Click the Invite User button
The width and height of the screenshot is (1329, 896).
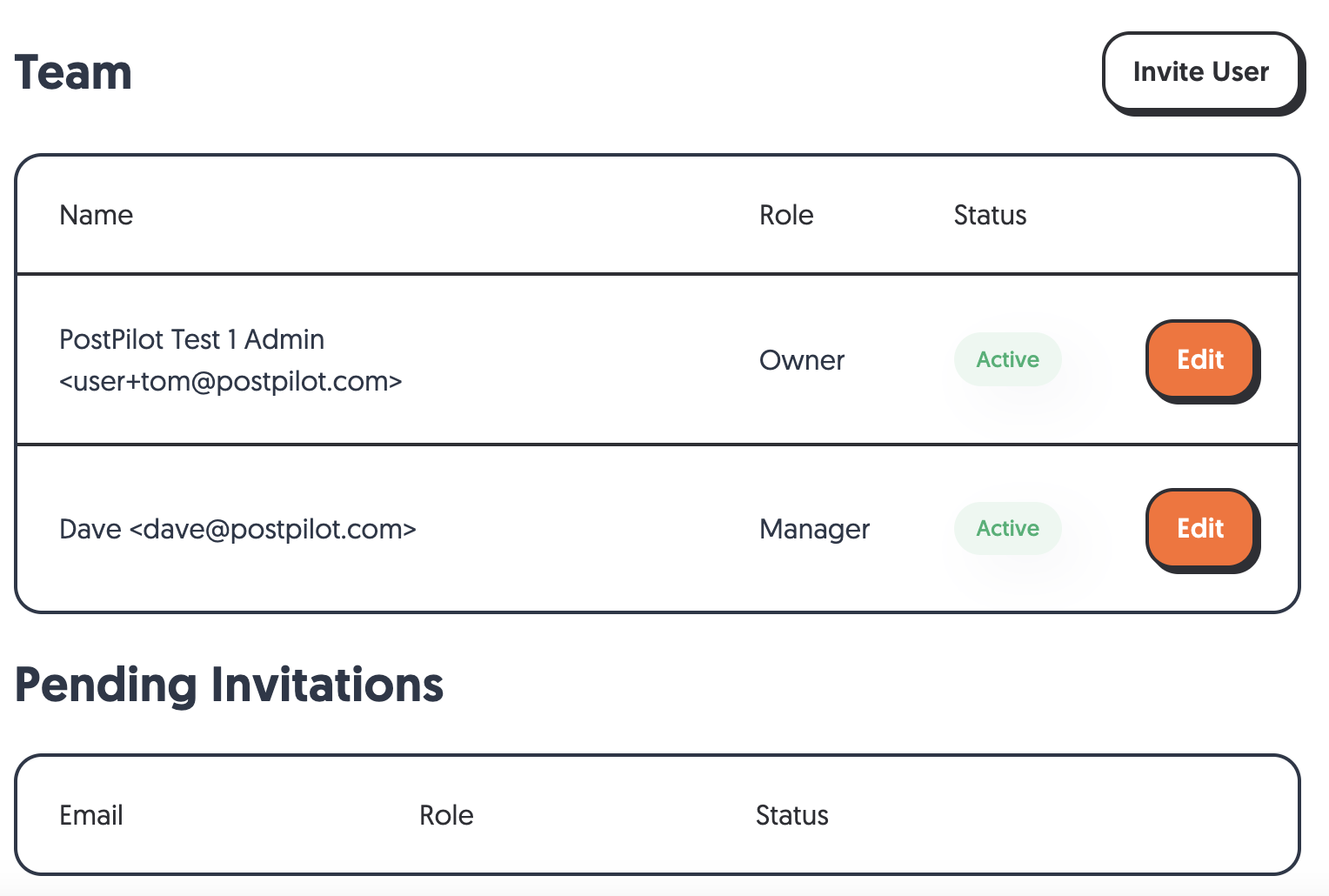click(x=1201, y=71)
